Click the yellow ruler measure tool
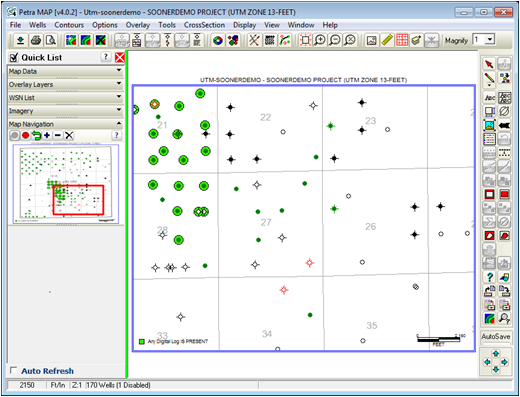 click(x=387, y=40)
